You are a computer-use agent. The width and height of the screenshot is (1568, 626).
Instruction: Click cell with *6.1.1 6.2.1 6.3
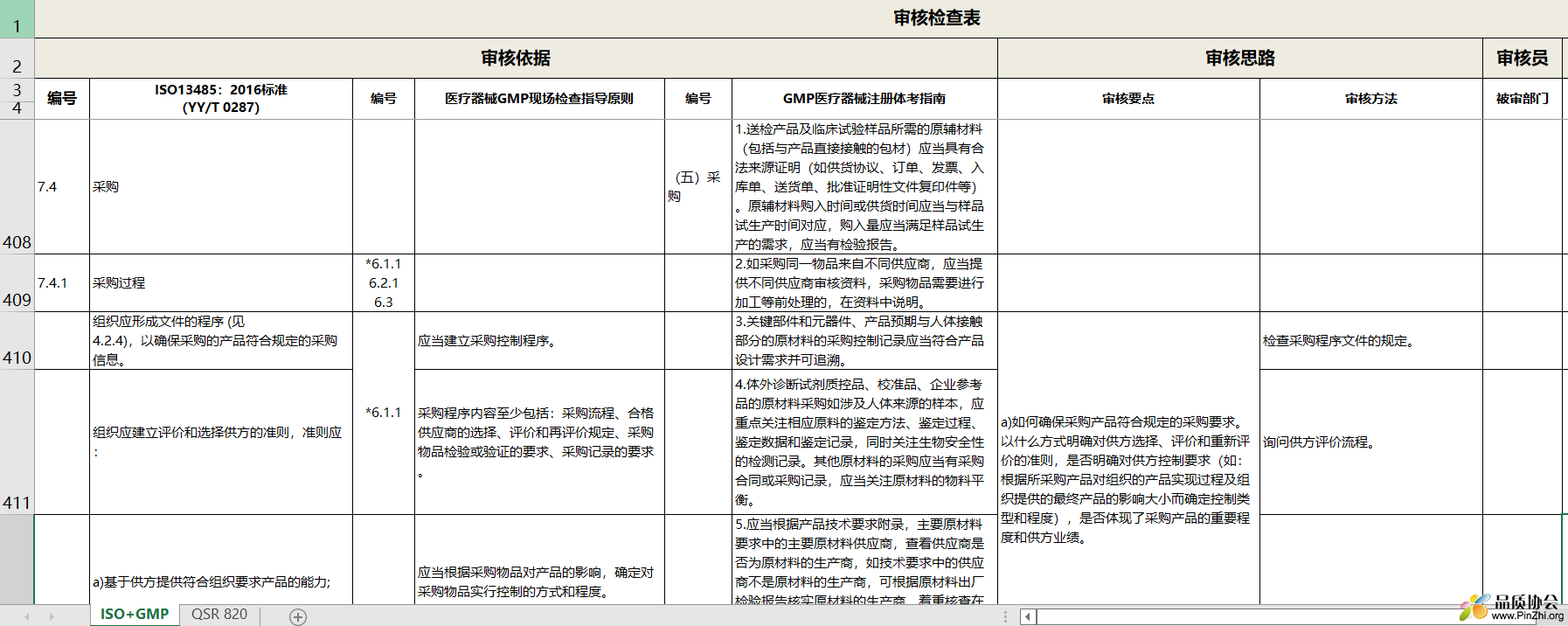tap(384, 283)
